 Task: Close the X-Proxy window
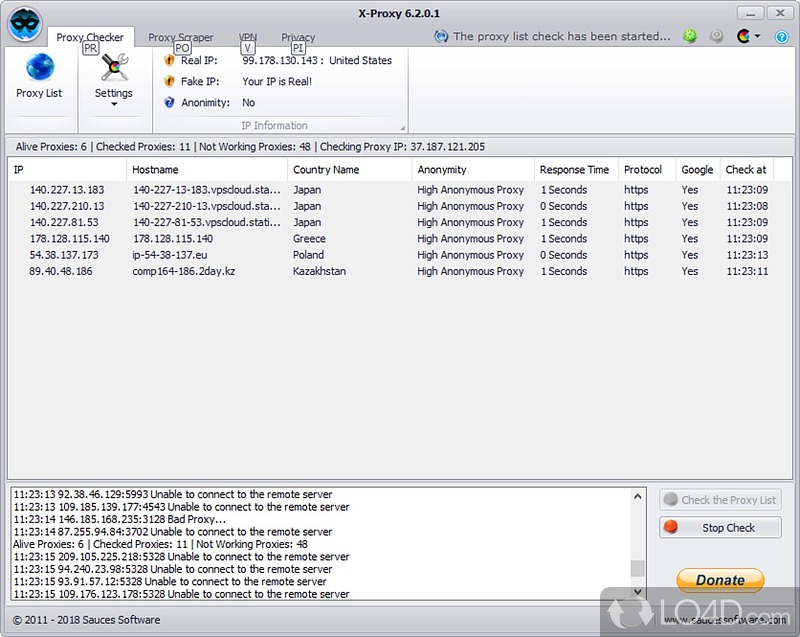pos(780,13)
